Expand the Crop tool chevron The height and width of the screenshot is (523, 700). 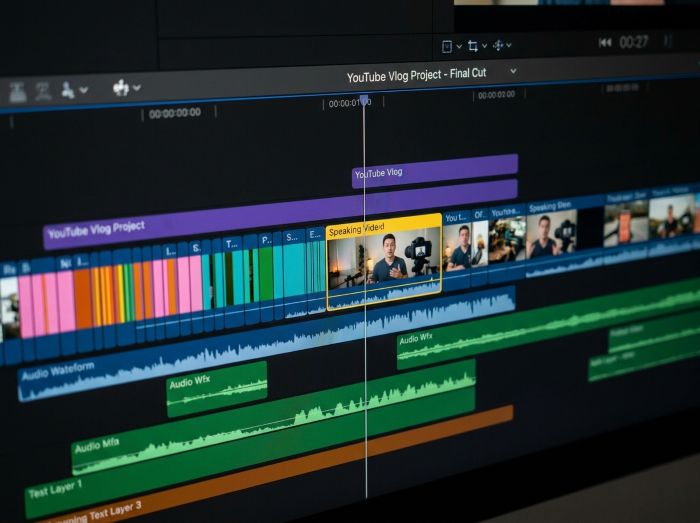click(484, 46)
